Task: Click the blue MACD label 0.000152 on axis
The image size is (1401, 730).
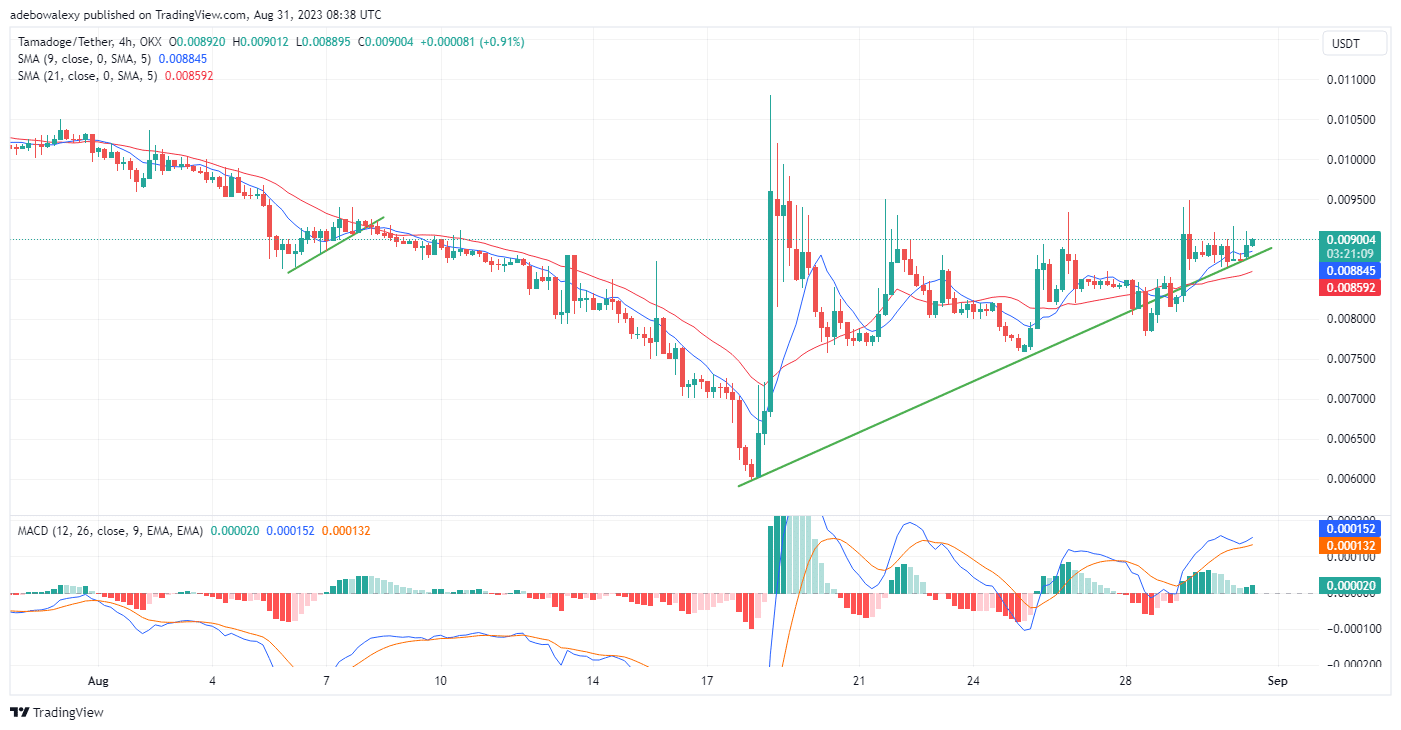Action: point(1351,529)
